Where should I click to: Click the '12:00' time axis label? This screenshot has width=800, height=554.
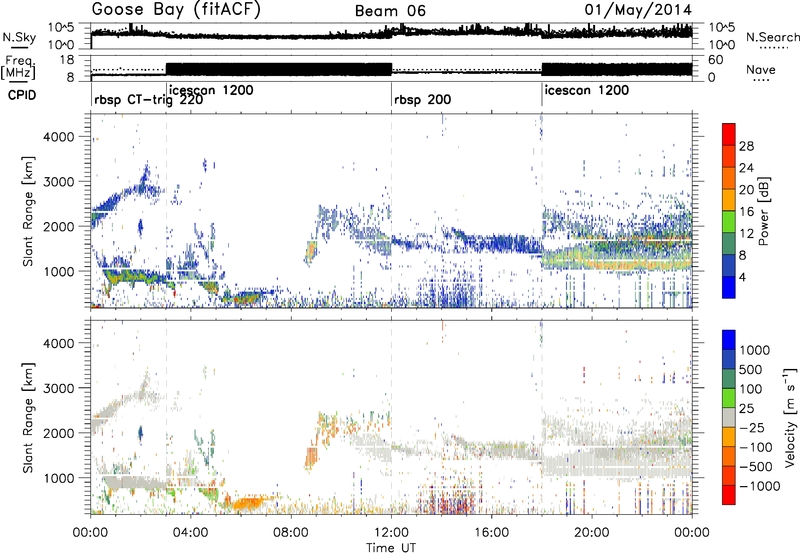tap(391, 532)
